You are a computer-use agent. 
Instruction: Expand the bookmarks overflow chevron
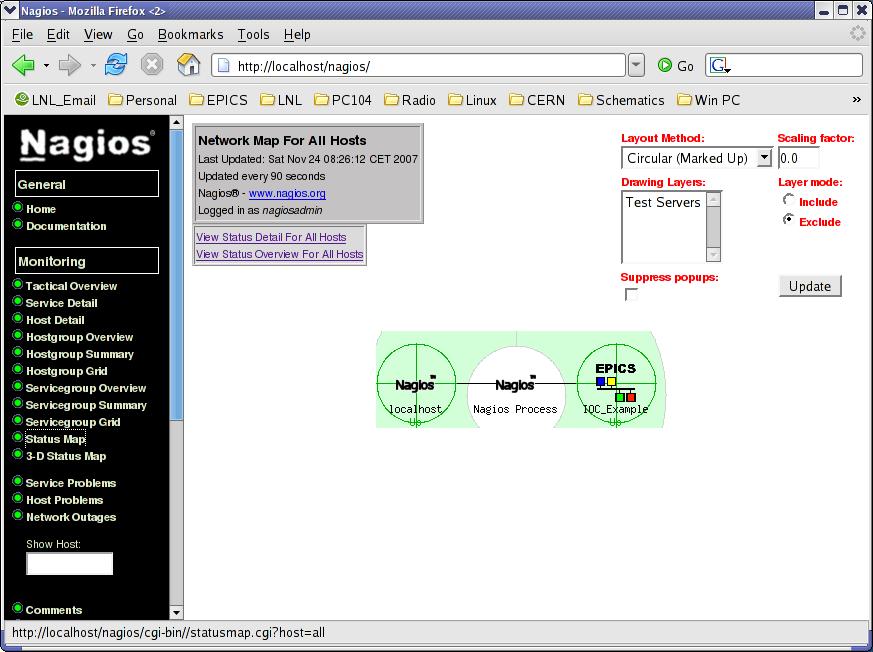(x=855, y=100)
